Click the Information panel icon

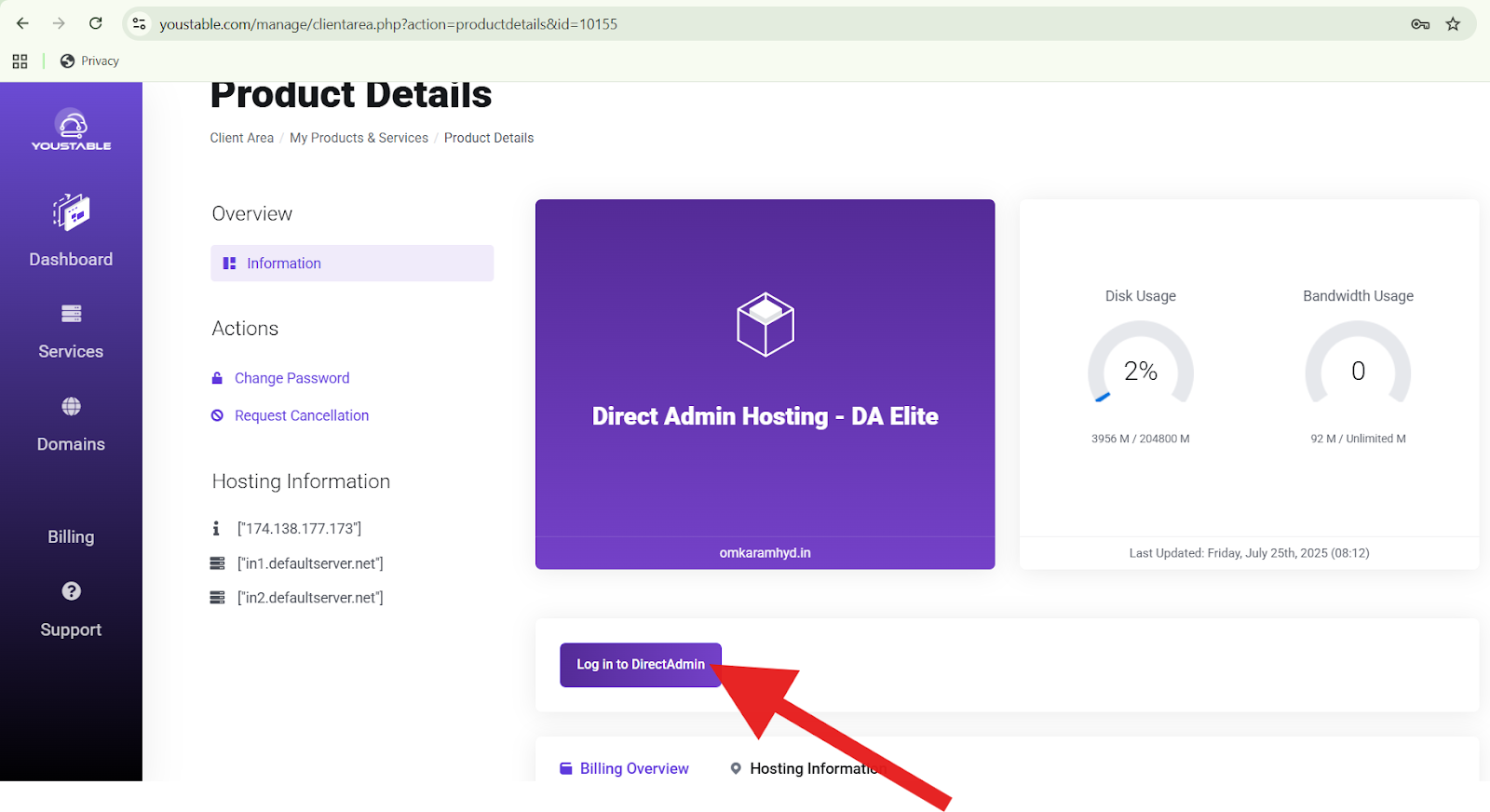[229, 264]
